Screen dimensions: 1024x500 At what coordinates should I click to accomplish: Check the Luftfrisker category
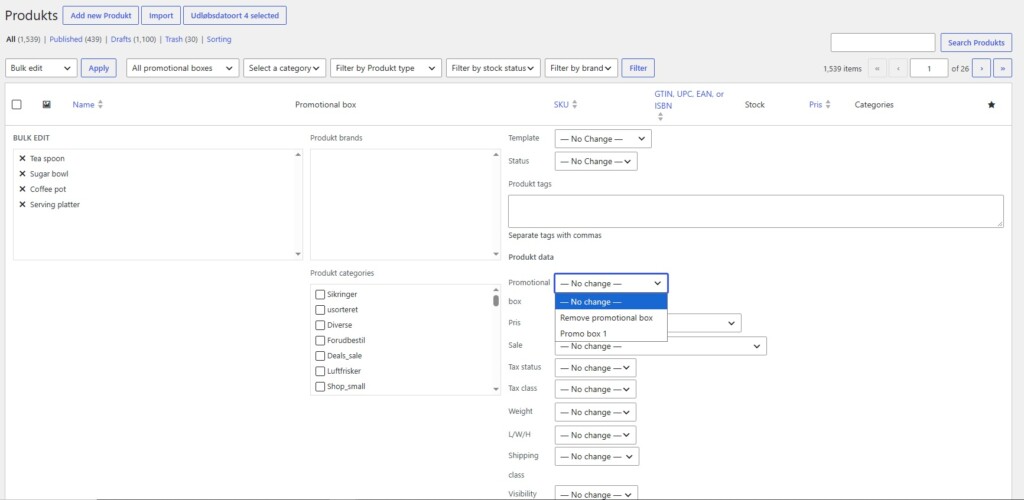point(320,371)
